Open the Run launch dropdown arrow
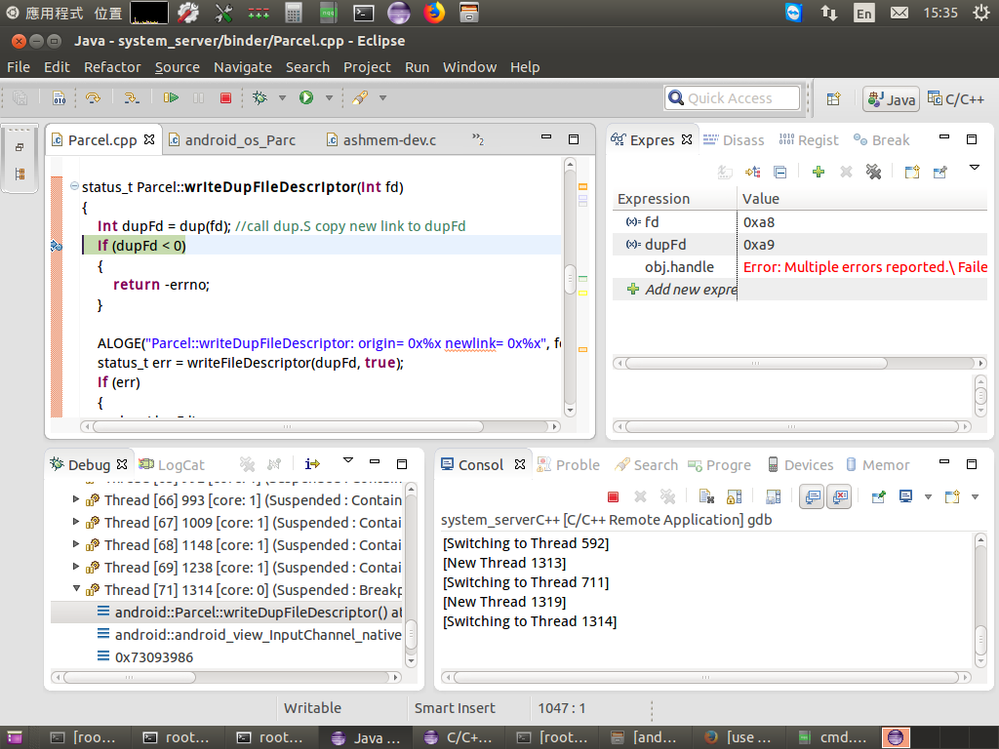The width and height of the screenshot is (999, 749). tap(329, 98)
